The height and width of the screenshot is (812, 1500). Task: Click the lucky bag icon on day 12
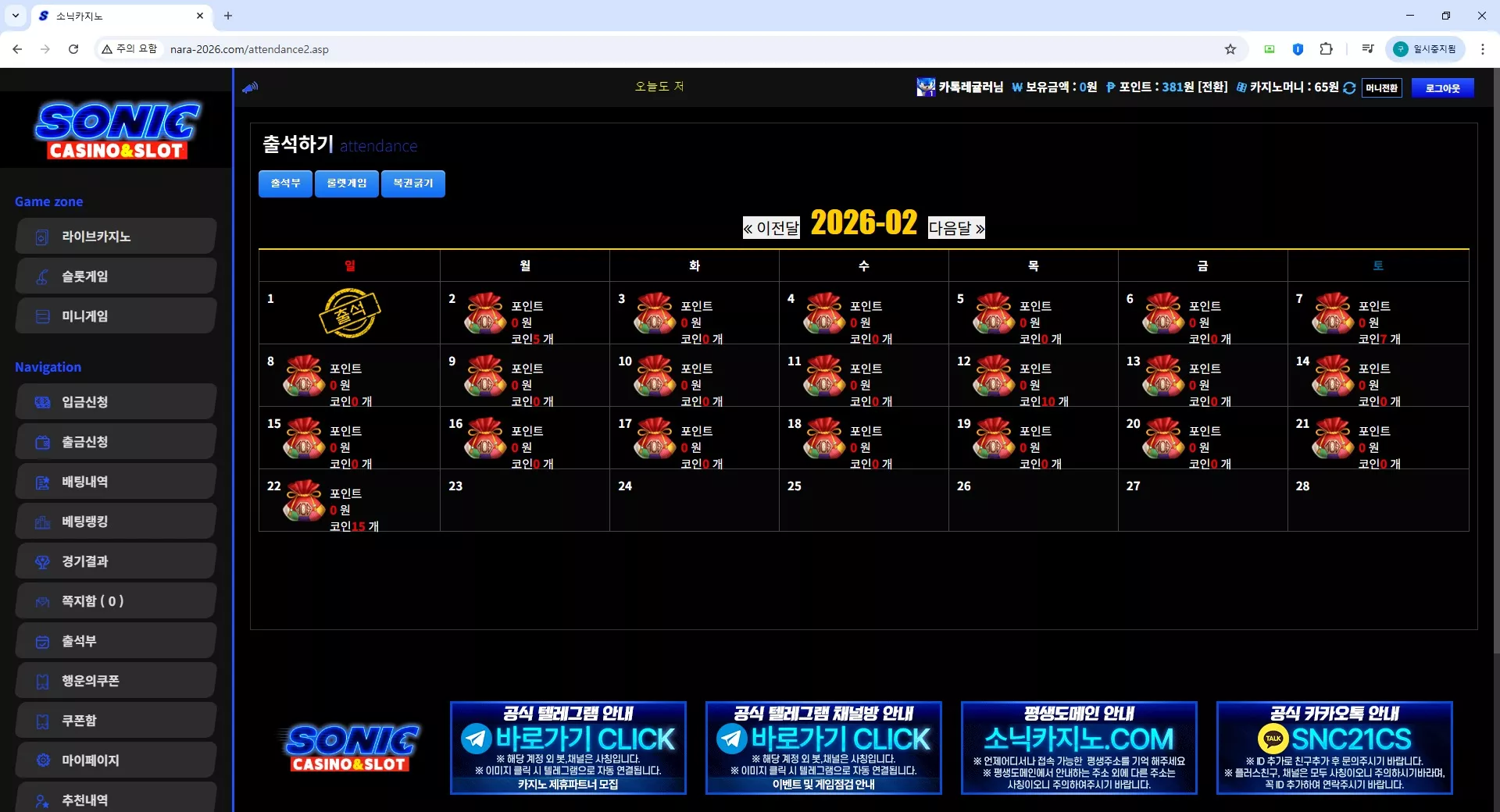pos(994,375)
